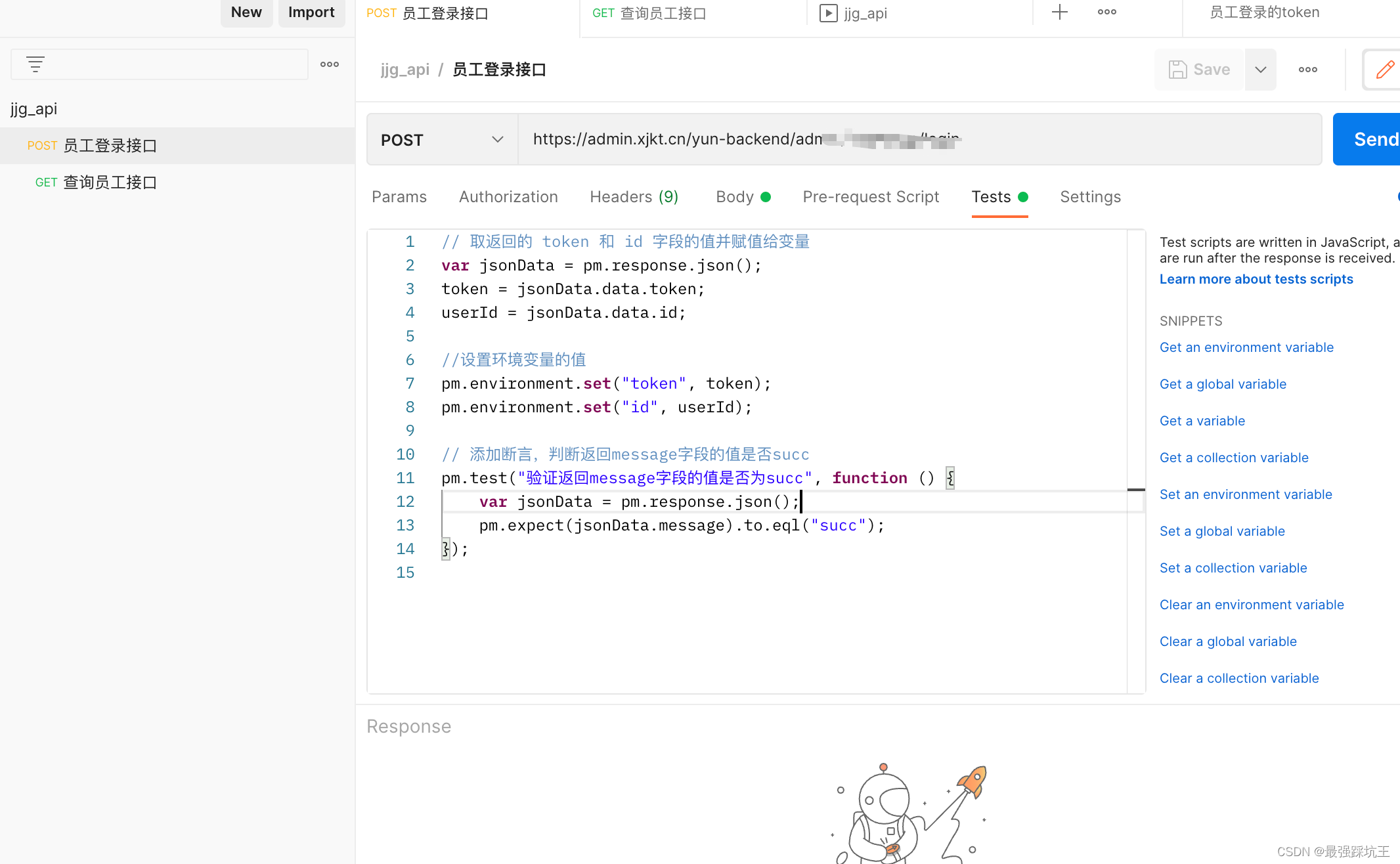Viewport: 1400px width, 864px height.
Task: Click the Save button
Action: click(1200, 70)
